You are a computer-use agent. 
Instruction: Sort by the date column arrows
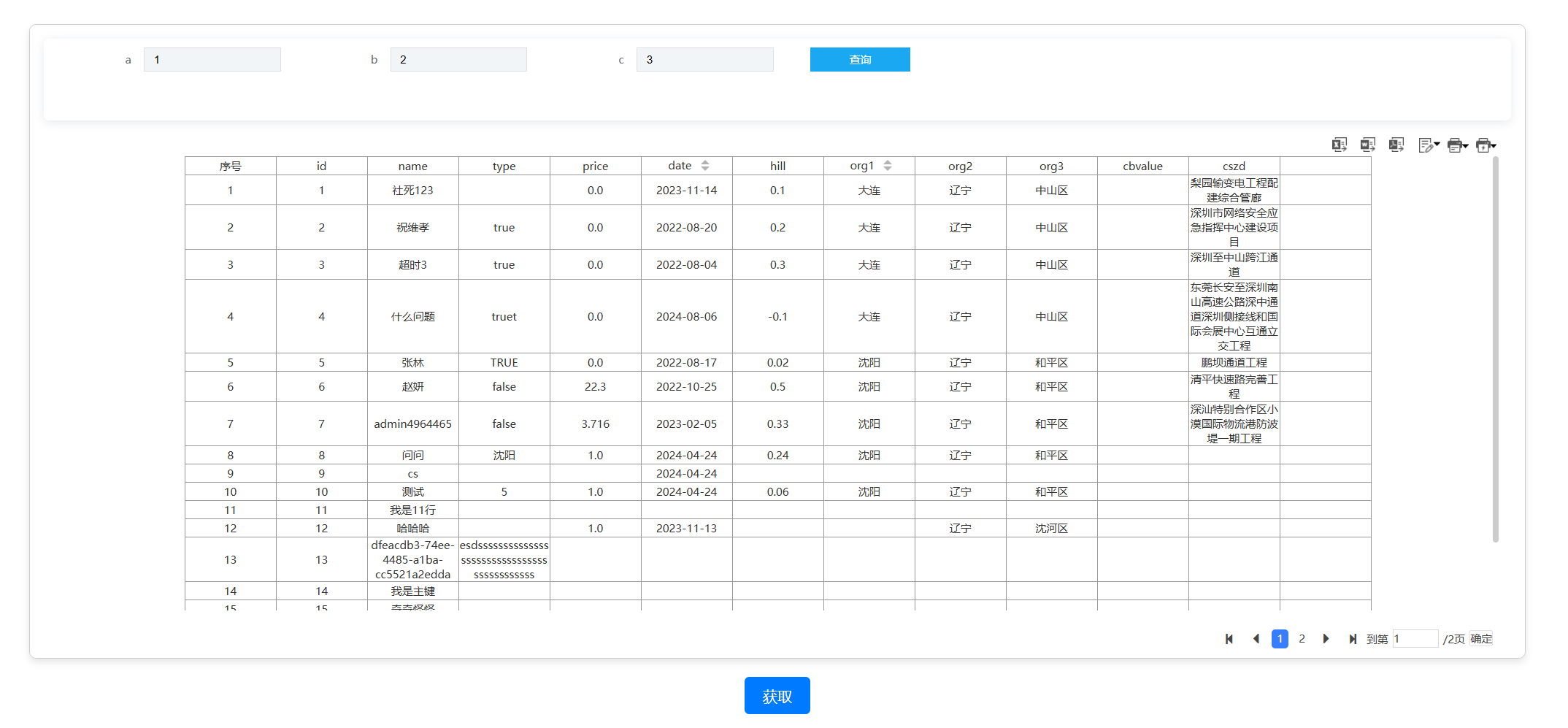point(705,166)
